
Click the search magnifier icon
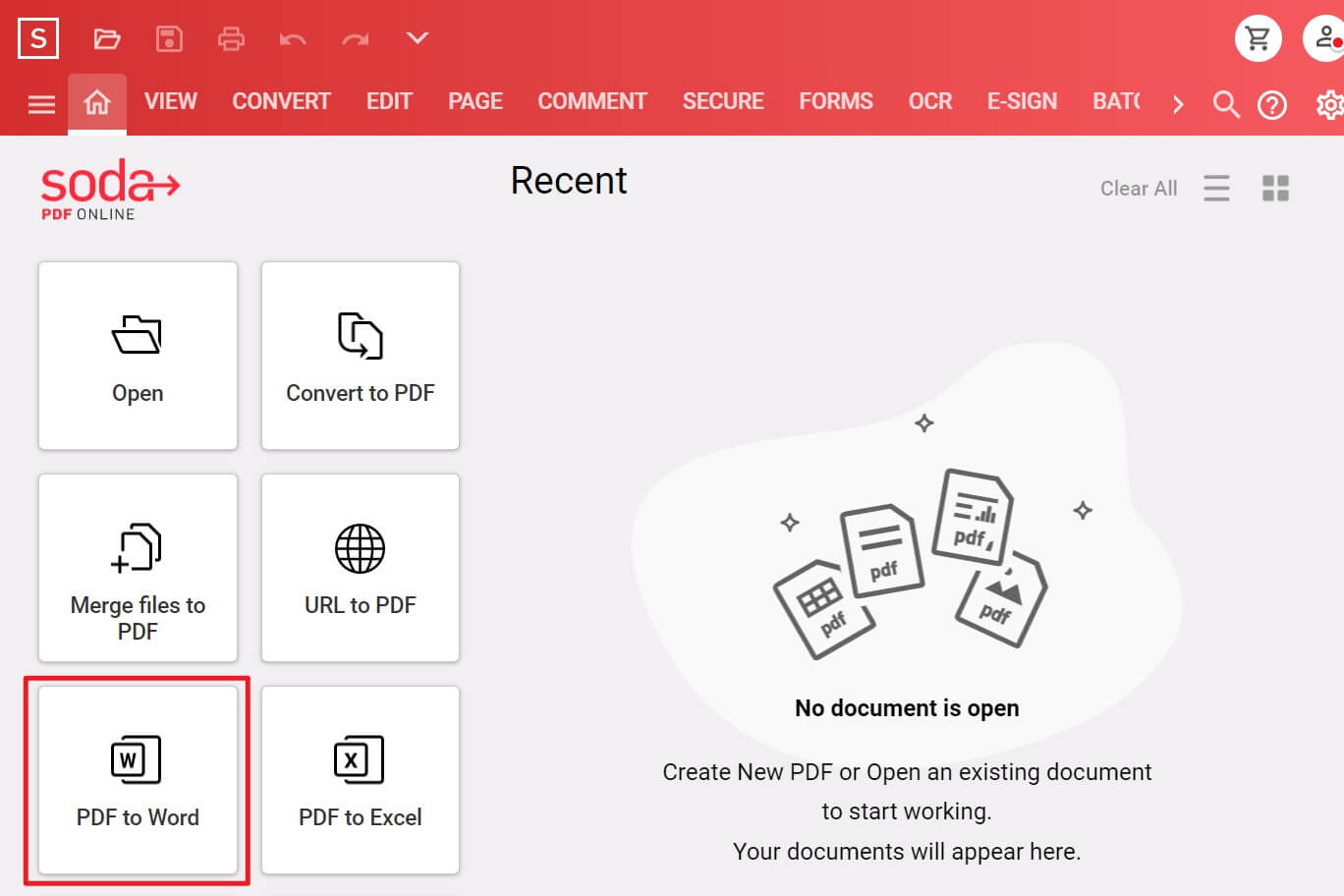click(1225, 103)
